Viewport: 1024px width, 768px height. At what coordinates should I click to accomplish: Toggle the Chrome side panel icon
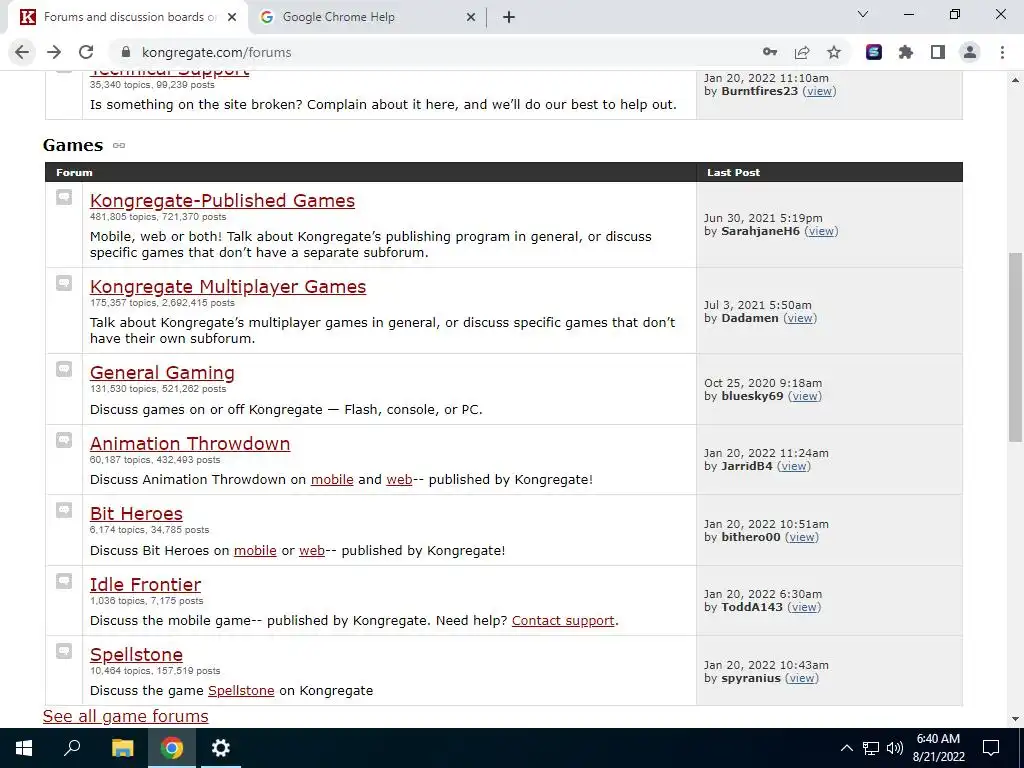[938, 52]
